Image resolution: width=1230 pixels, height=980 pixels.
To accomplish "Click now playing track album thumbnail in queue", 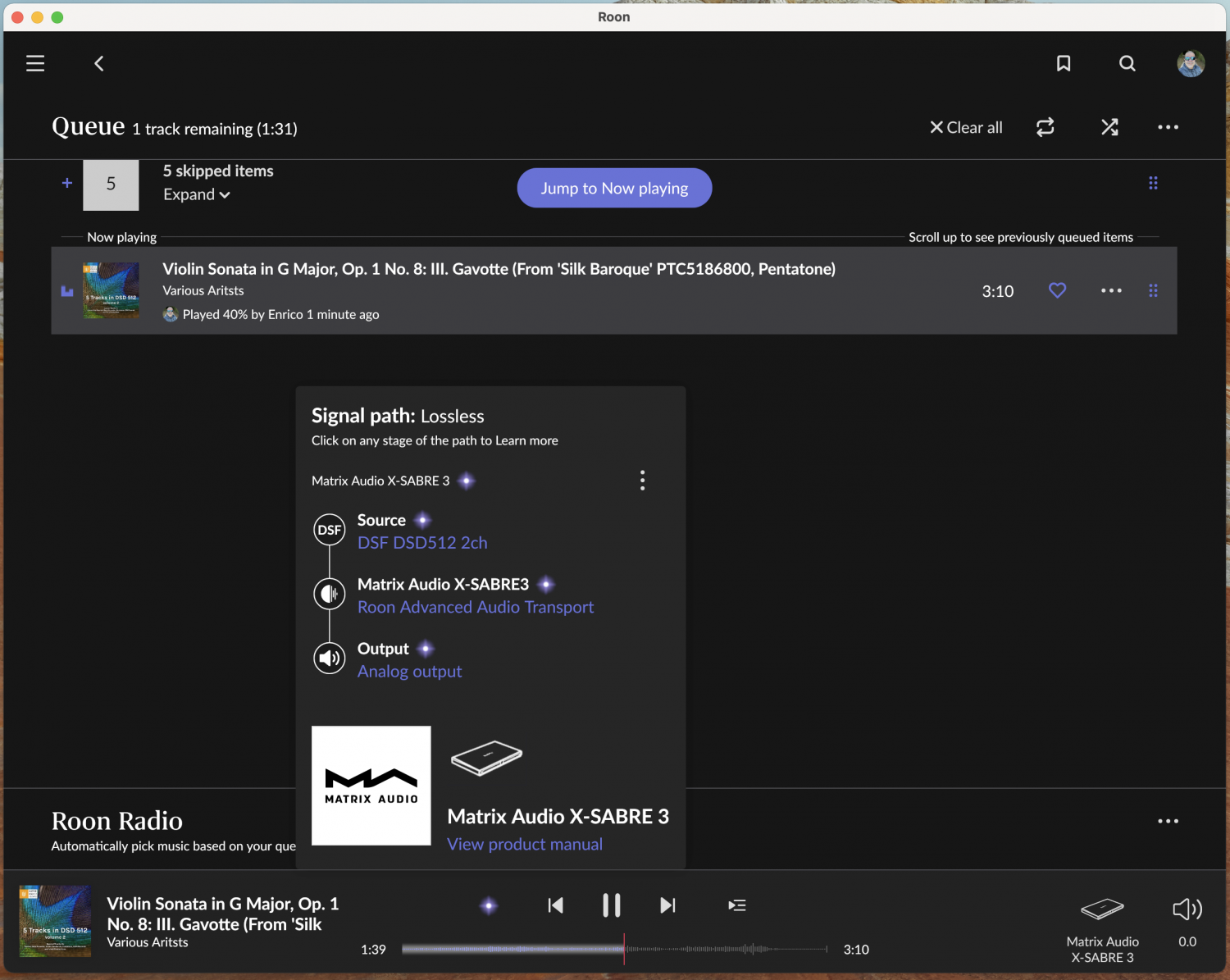I will pos(111,290).
